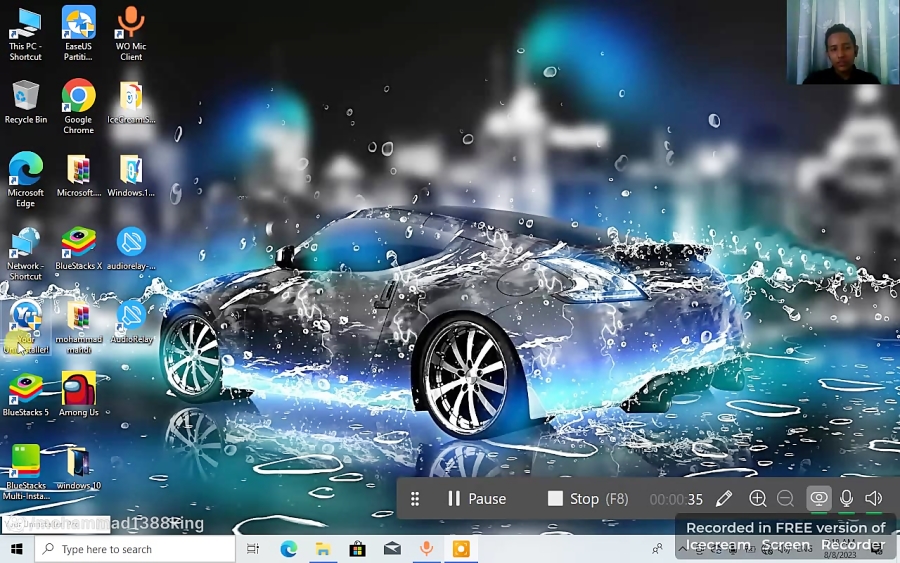Switch to WO Mic in taskbar
Screen dimensions: 900x563
tap(426, 549)
